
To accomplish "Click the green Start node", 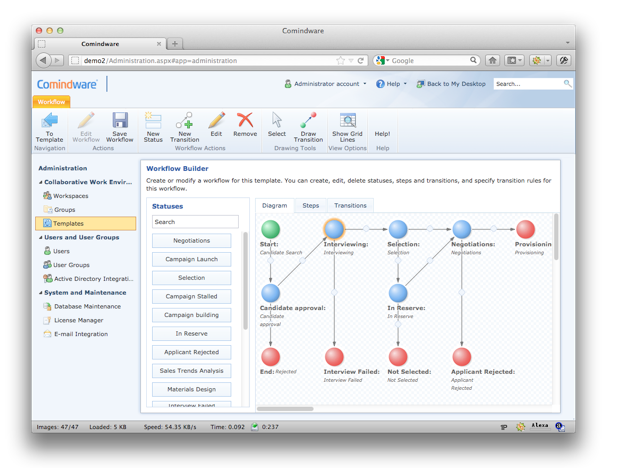I will pyautogui.click(x=271, y=229).
